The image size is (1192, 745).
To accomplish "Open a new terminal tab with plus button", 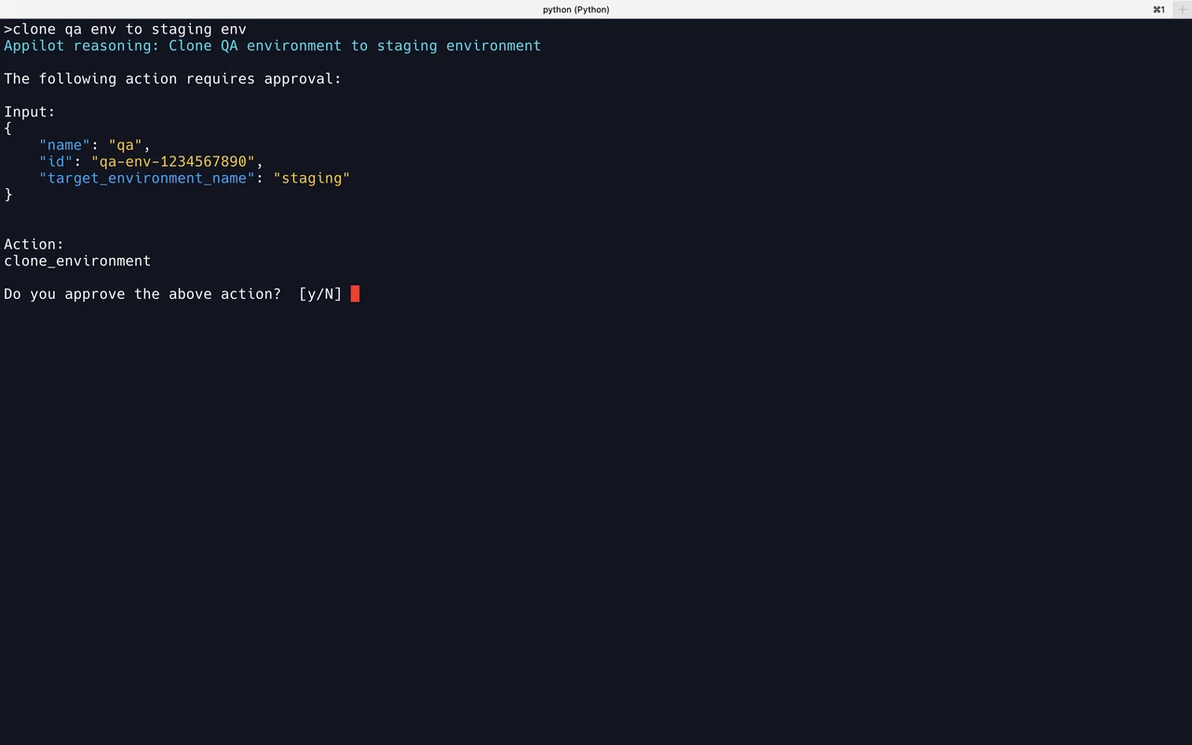I will (1182, 9).
